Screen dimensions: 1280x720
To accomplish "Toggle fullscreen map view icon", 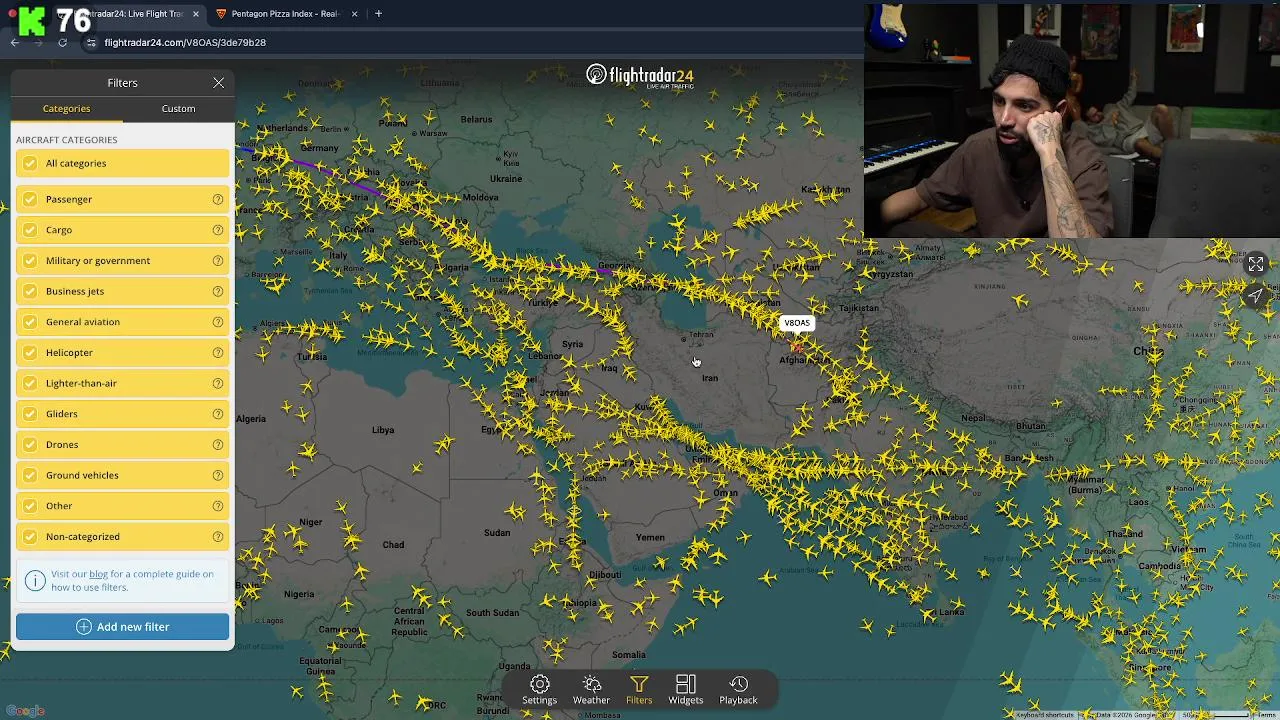I will [x=1256, y=264].
